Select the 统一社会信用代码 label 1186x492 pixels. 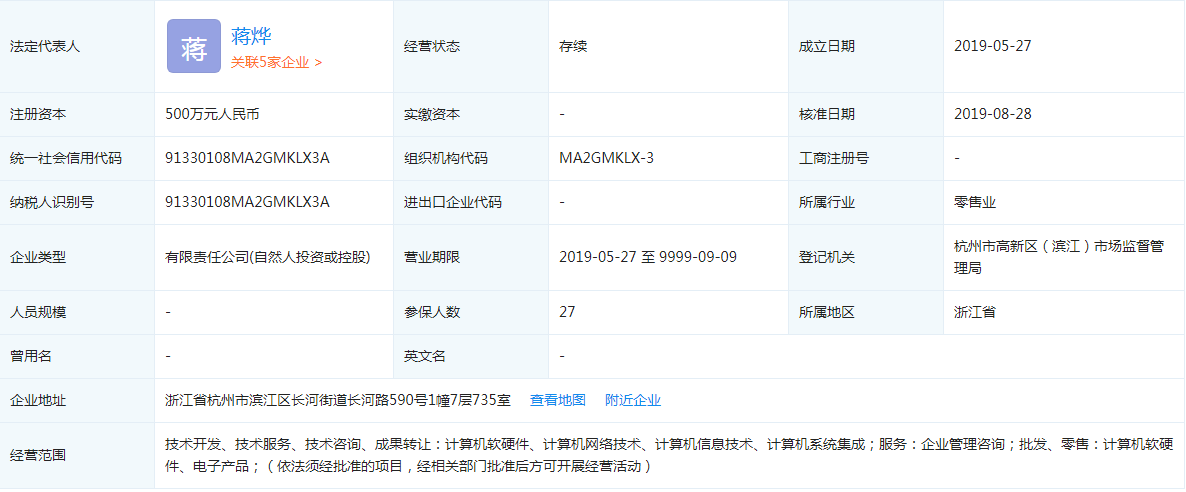pyautogui.click(x=66, y=159)
